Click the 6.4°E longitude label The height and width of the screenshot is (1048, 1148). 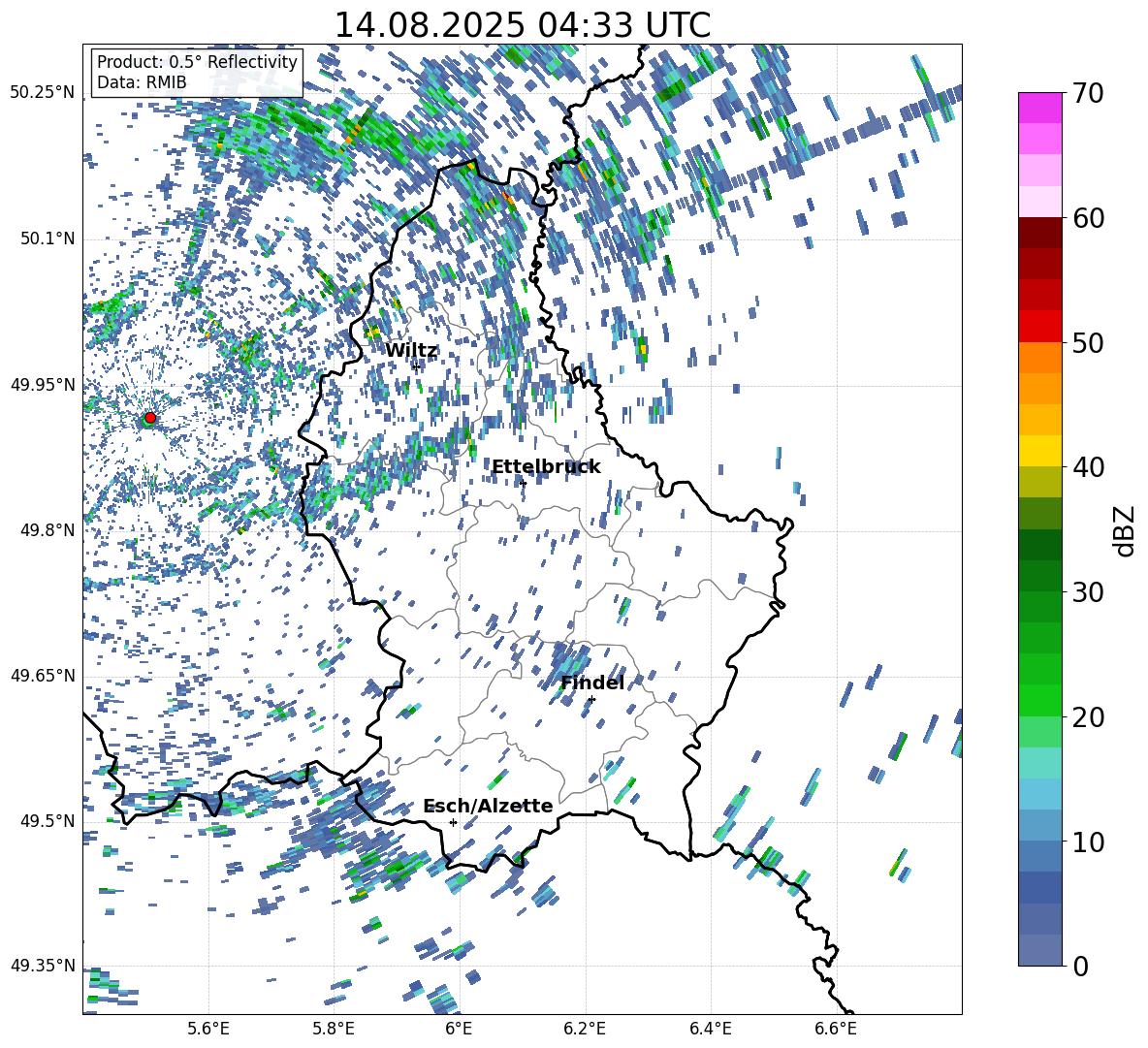click(710, 1029)
